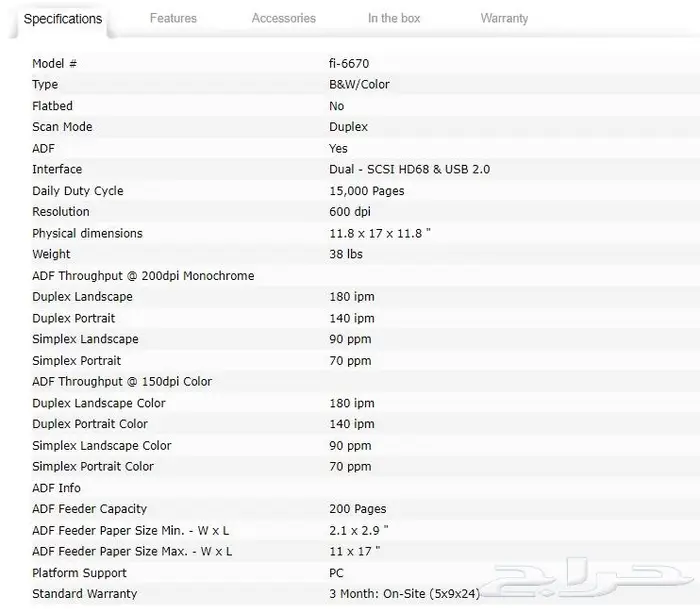Click the Physical dimensions label
This screenshot has height=609, width=700.
point(87,234)
